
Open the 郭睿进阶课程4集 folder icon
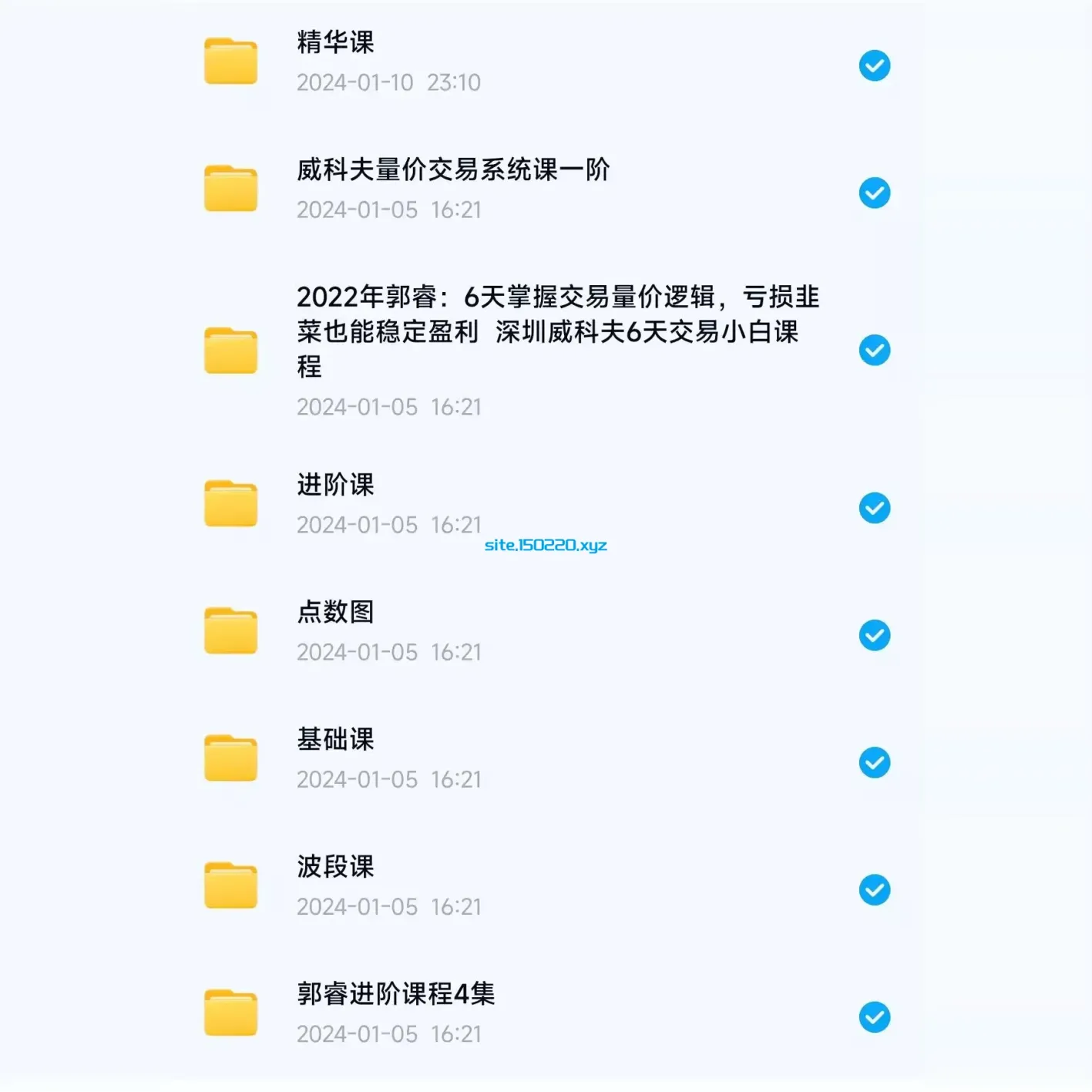pyautogui.click(x=230, y=1013)
